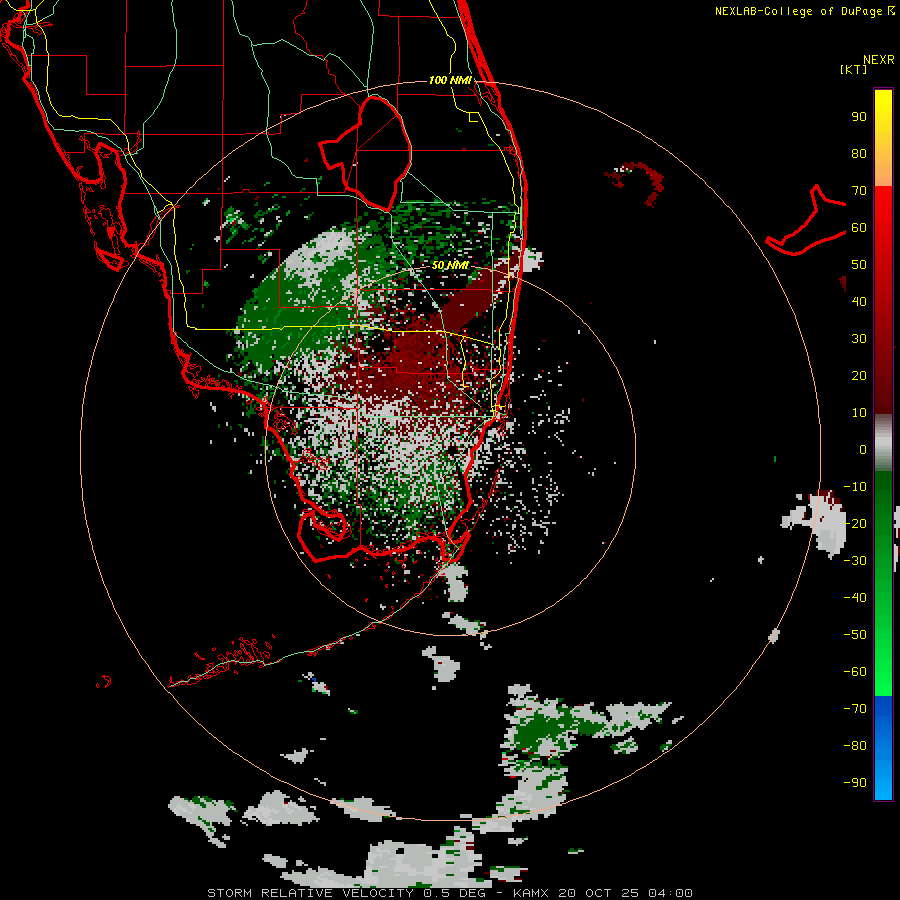The height and width of the screenshot is (900, 900).
Task: Click the 30 value on velocity scale
Action: click(859, 339)
